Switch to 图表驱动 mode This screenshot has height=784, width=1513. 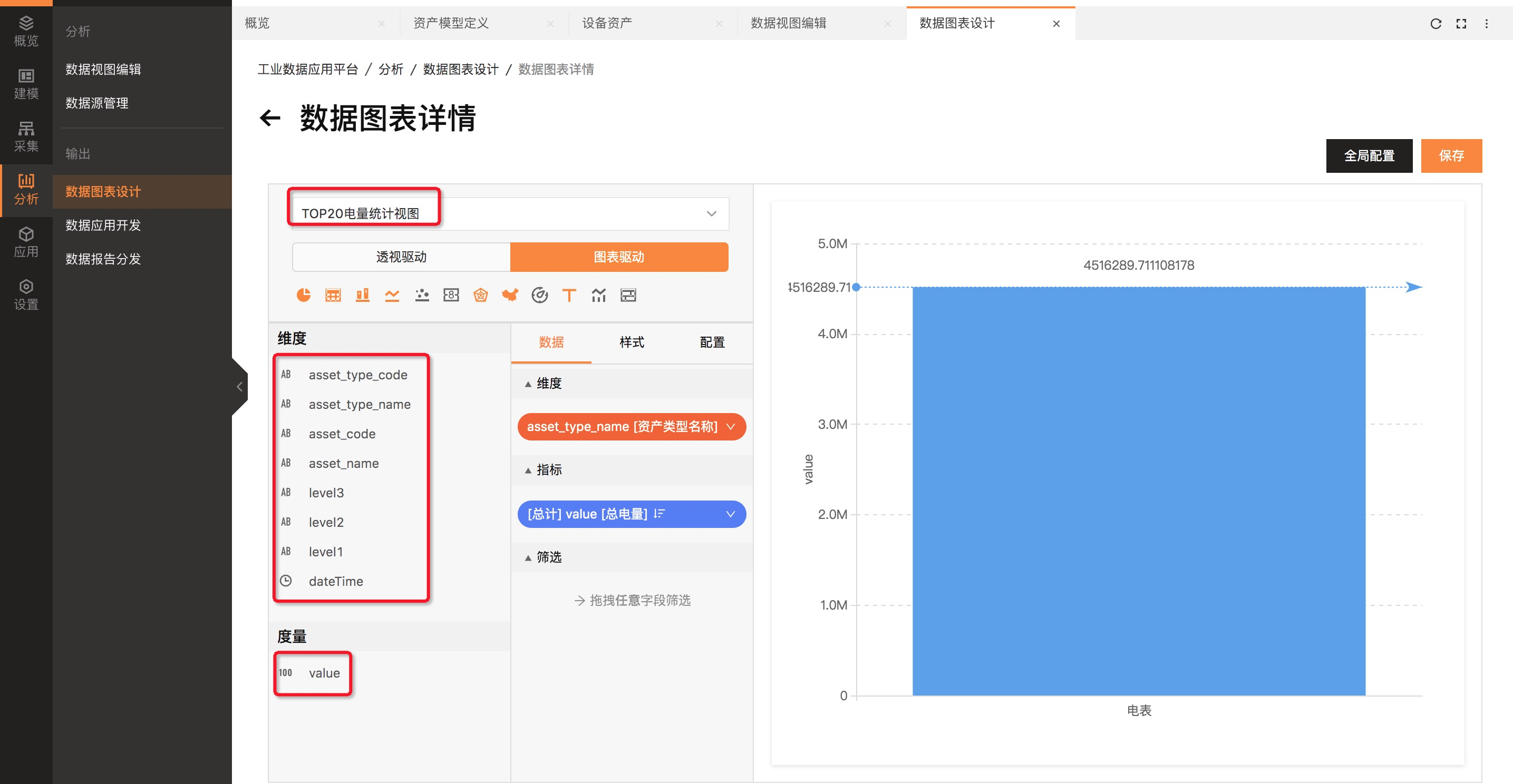[x=619, y=257]
